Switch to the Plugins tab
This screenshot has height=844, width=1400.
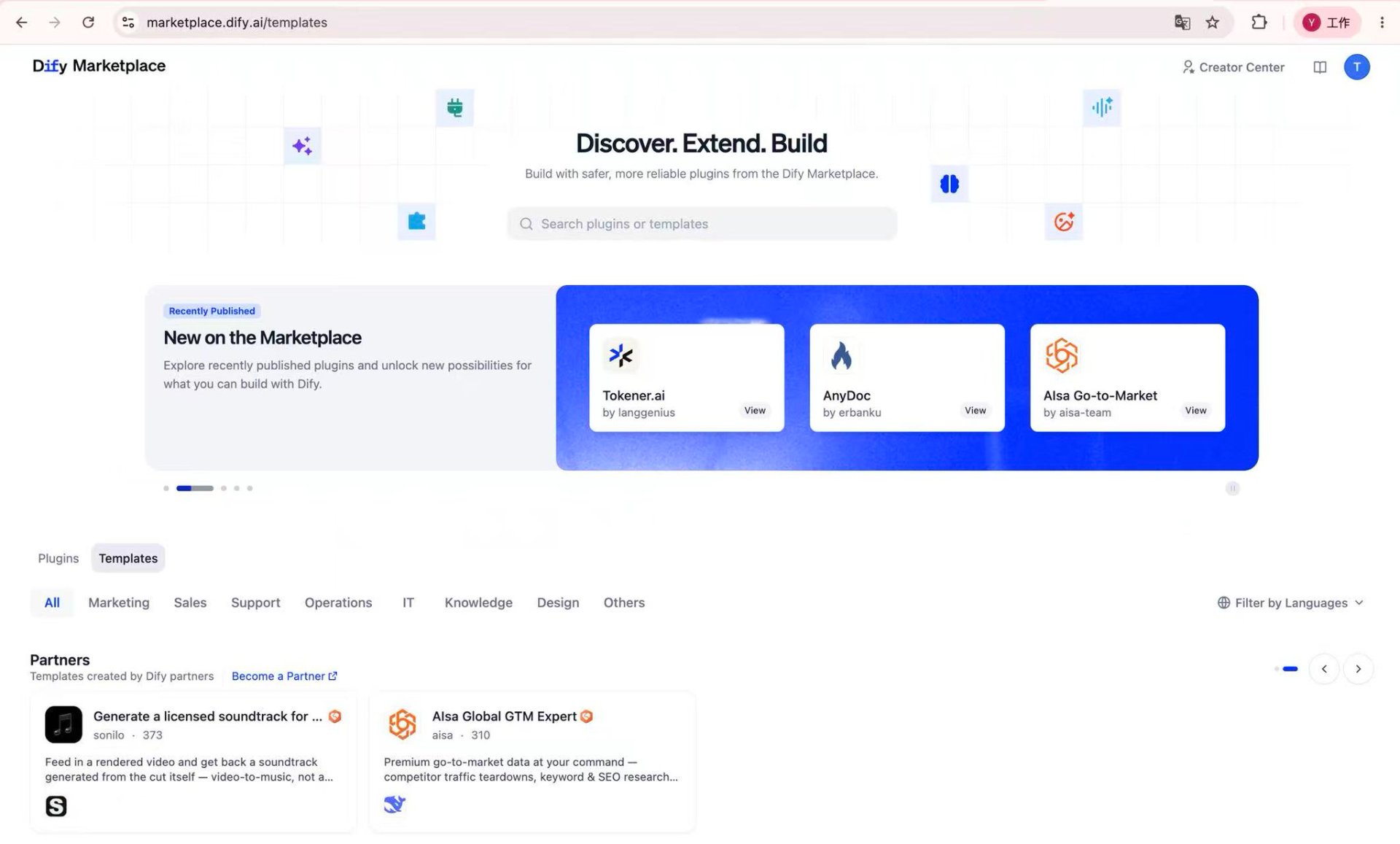click(58, 558)
